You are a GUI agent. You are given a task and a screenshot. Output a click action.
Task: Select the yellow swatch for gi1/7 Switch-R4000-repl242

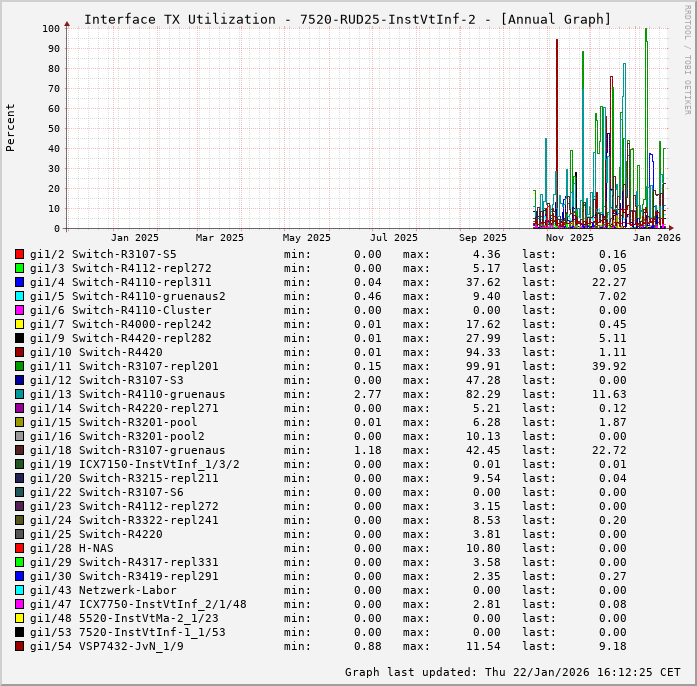[x=19, y=324]
